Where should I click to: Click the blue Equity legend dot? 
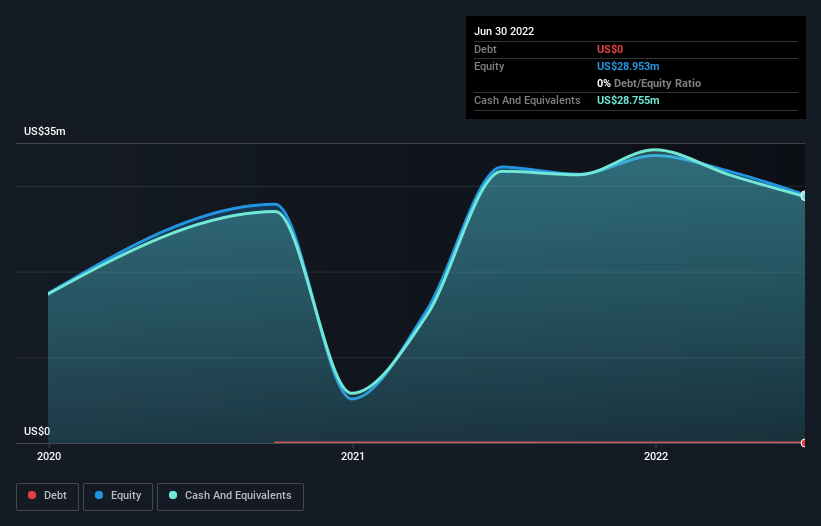[x=99, y=495]
